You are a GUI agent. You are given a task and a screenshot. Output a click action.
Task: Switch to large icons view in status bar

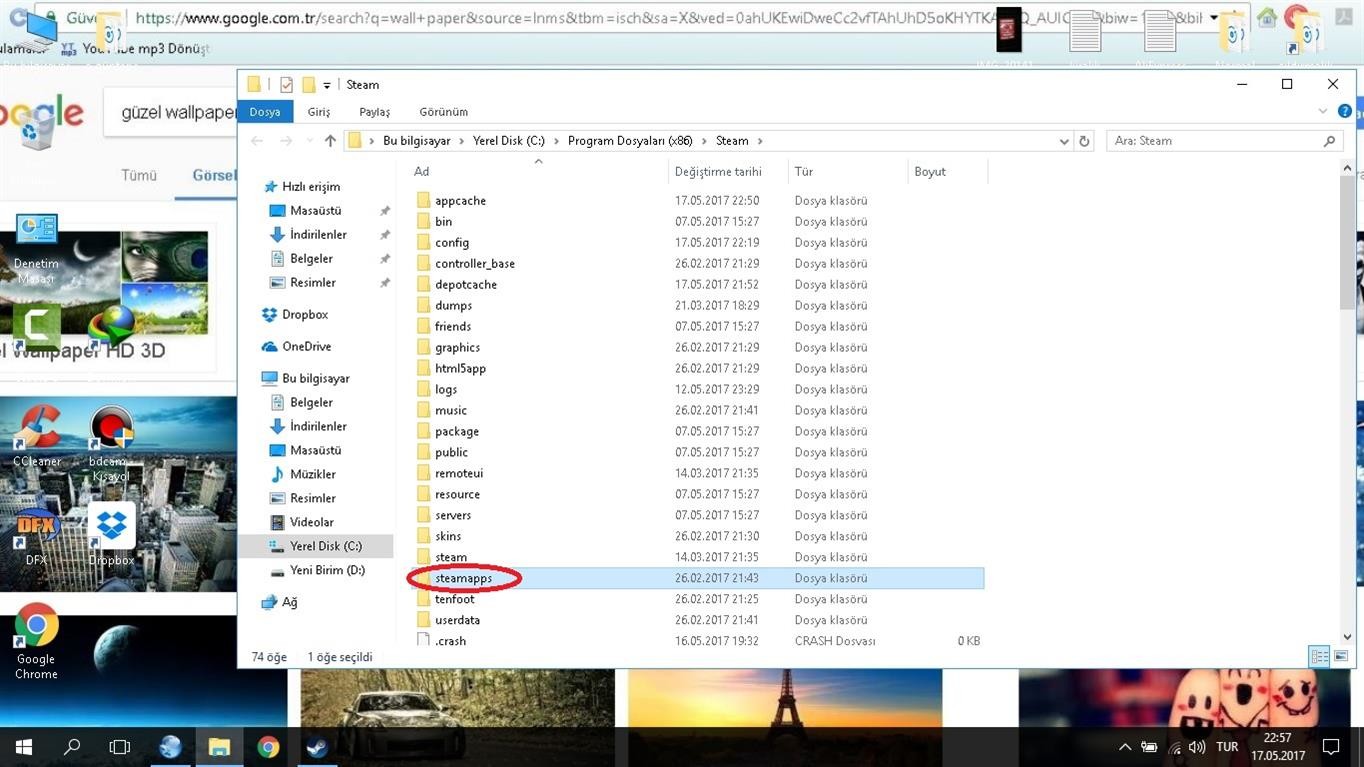point(1341,656)
